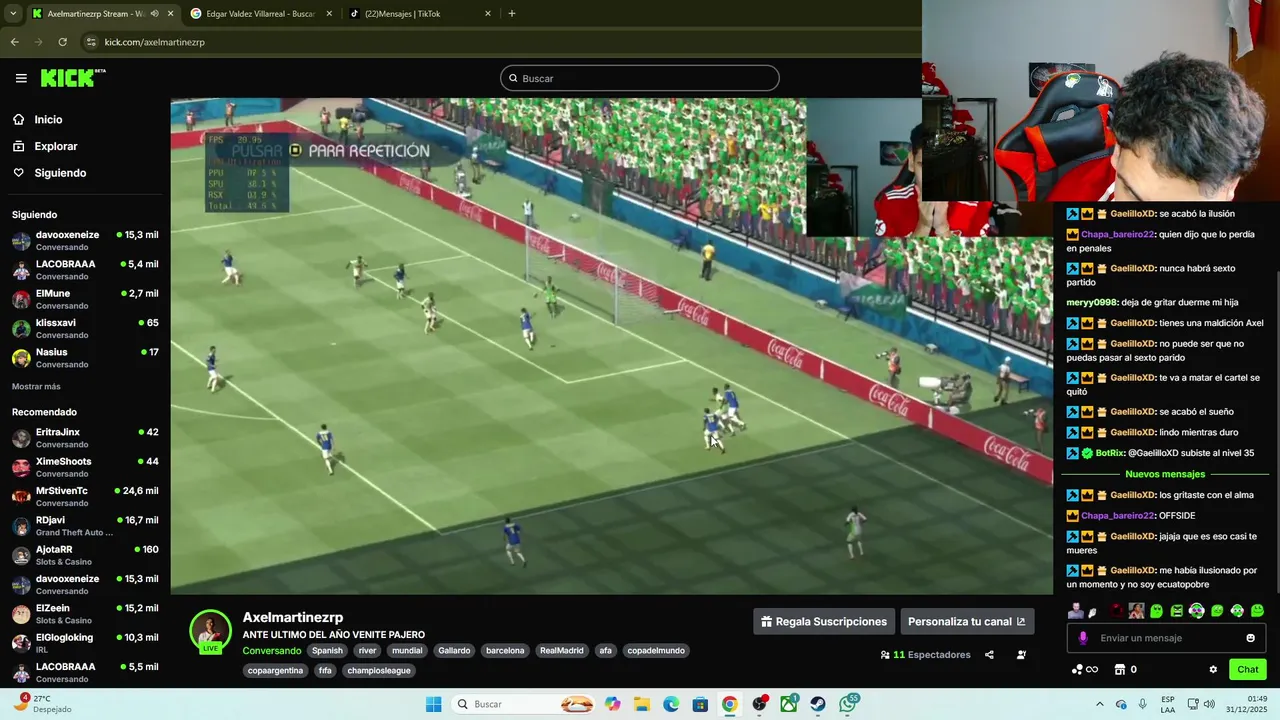Viewport: 1280px width, 720px height.
Task: Go to Inicio in the sidebar
Action: tap(48, 120)
